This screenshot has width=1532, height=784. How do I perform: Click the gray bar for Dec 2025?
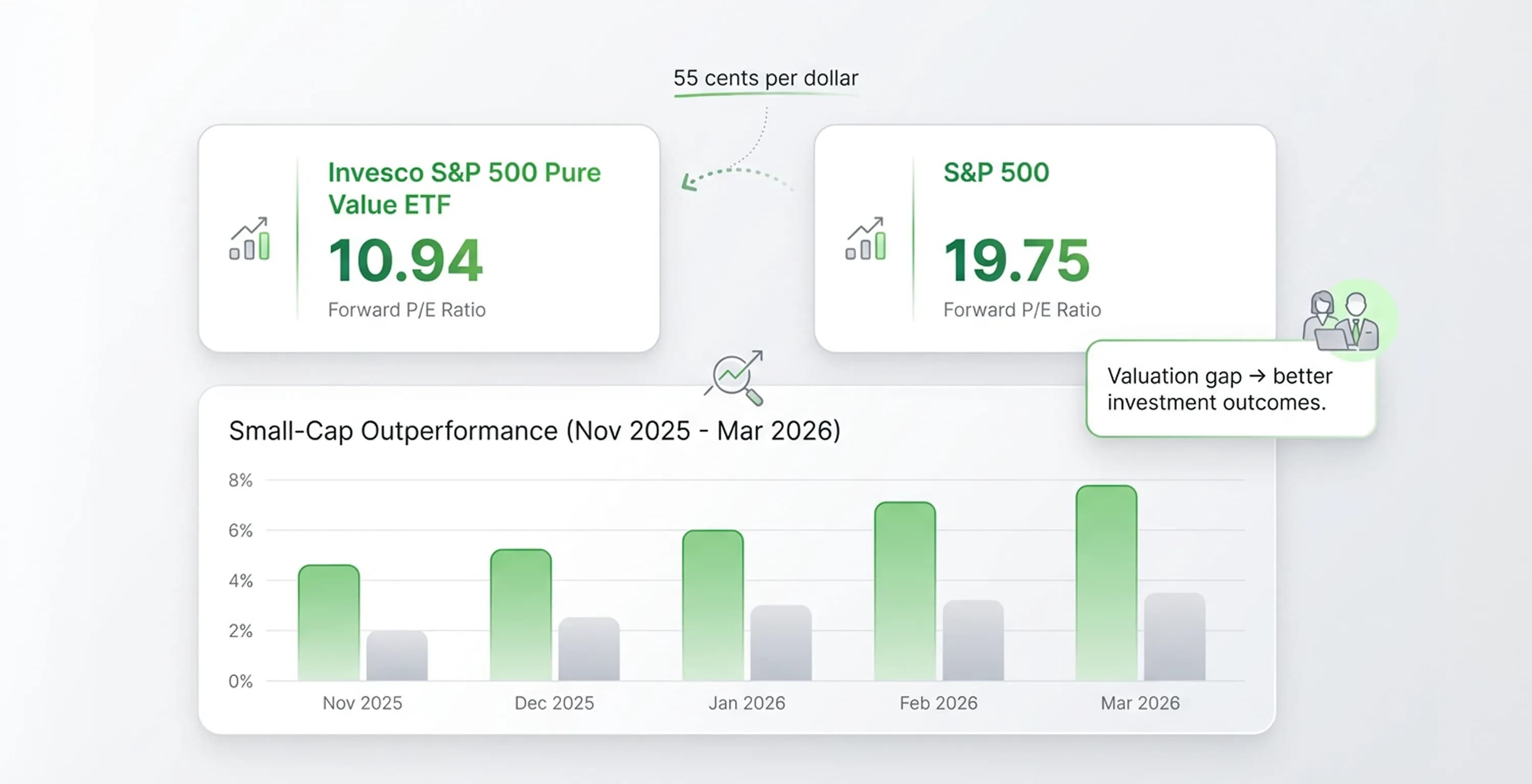[x=589, y=648]
